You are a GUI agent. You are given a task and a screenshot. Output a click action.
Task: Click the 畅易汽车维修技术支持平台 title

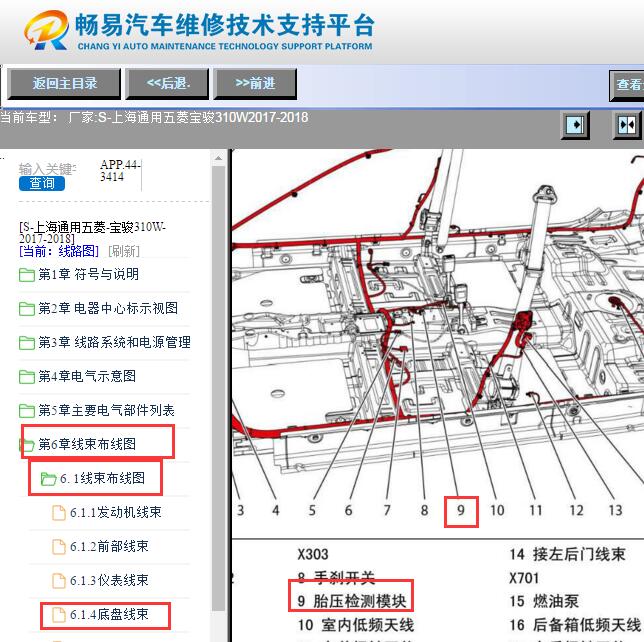[x=225, y=25]
